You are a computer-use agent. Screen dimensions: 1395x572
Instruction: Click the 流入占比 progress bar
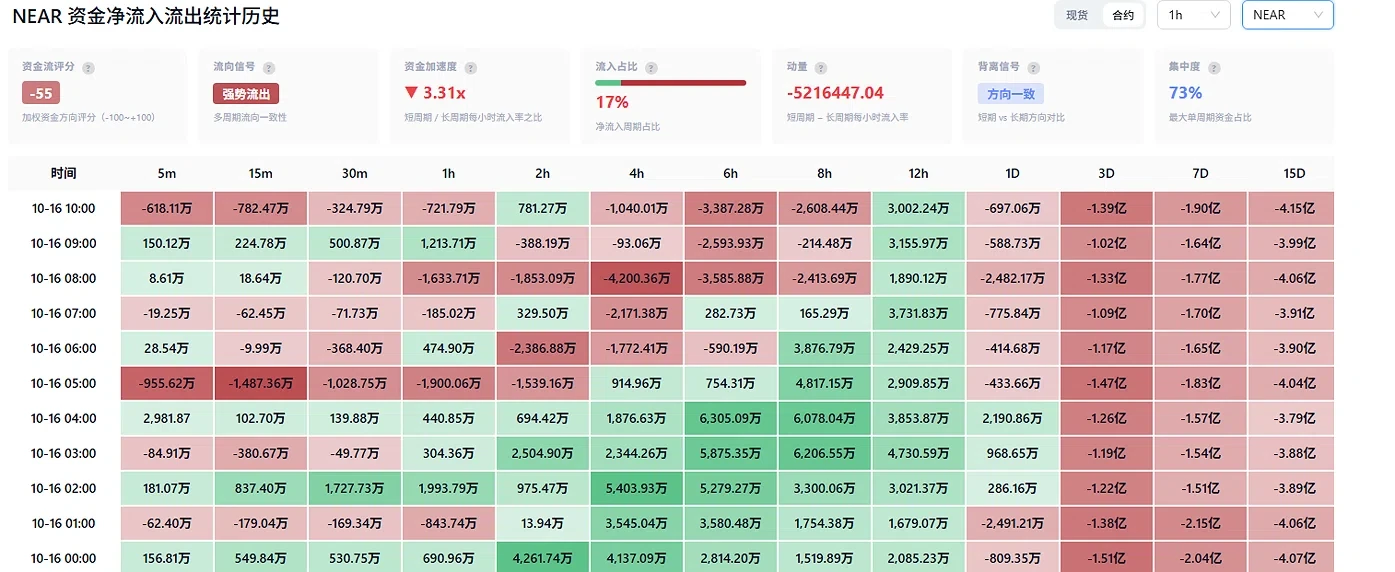670,83
